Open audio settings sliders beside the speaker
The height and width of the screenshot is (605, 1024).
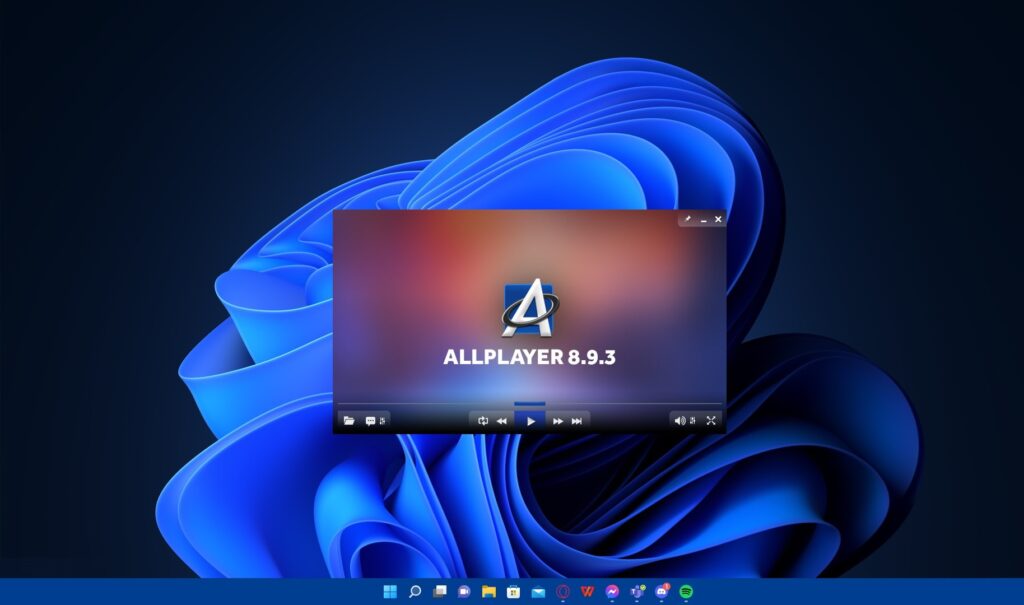692,421
